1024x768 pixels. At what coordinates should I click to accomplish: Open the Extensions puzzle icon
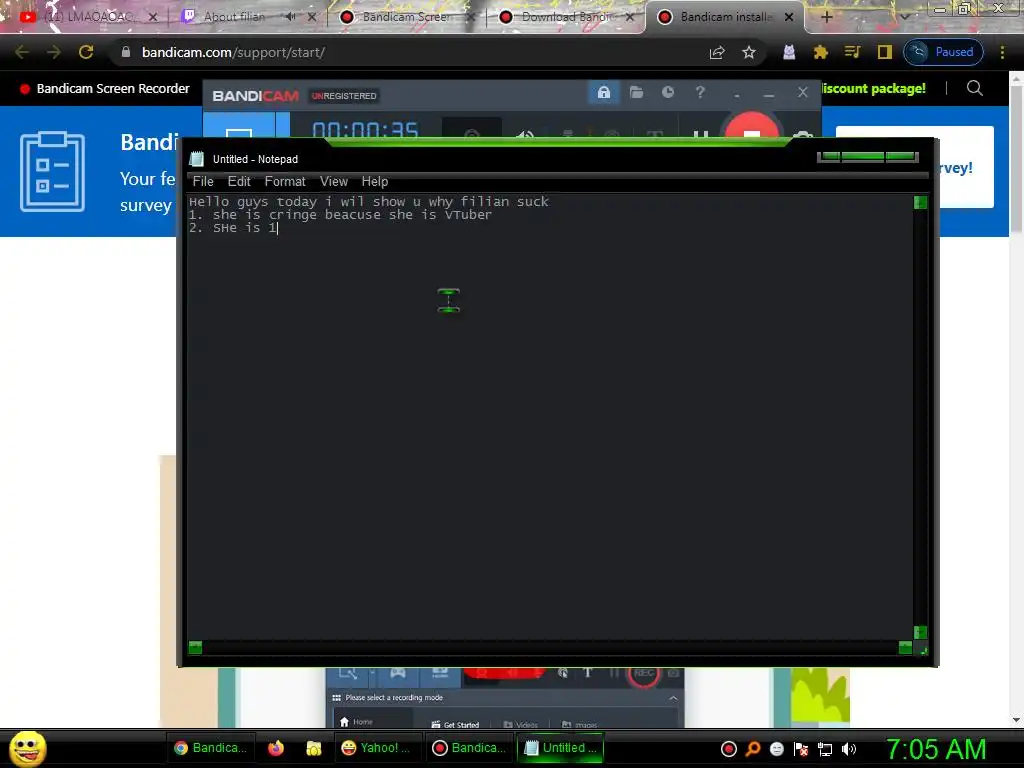(820, 52)
